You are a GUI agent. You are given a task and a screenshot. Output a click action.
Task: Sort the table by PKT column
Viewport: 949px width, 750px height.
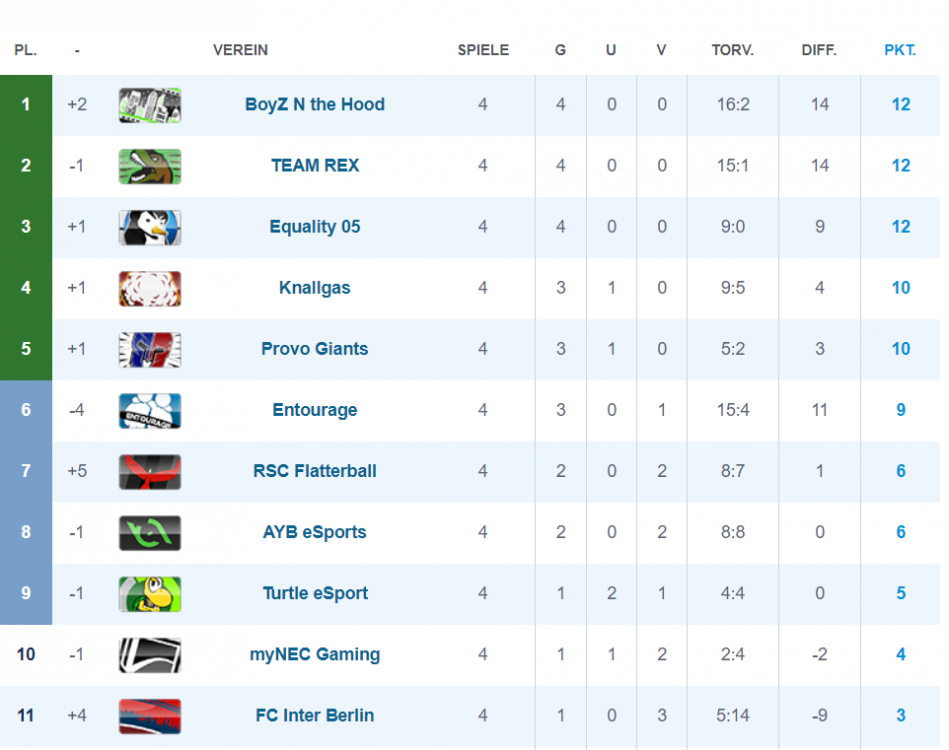click(x=899, y=50)
